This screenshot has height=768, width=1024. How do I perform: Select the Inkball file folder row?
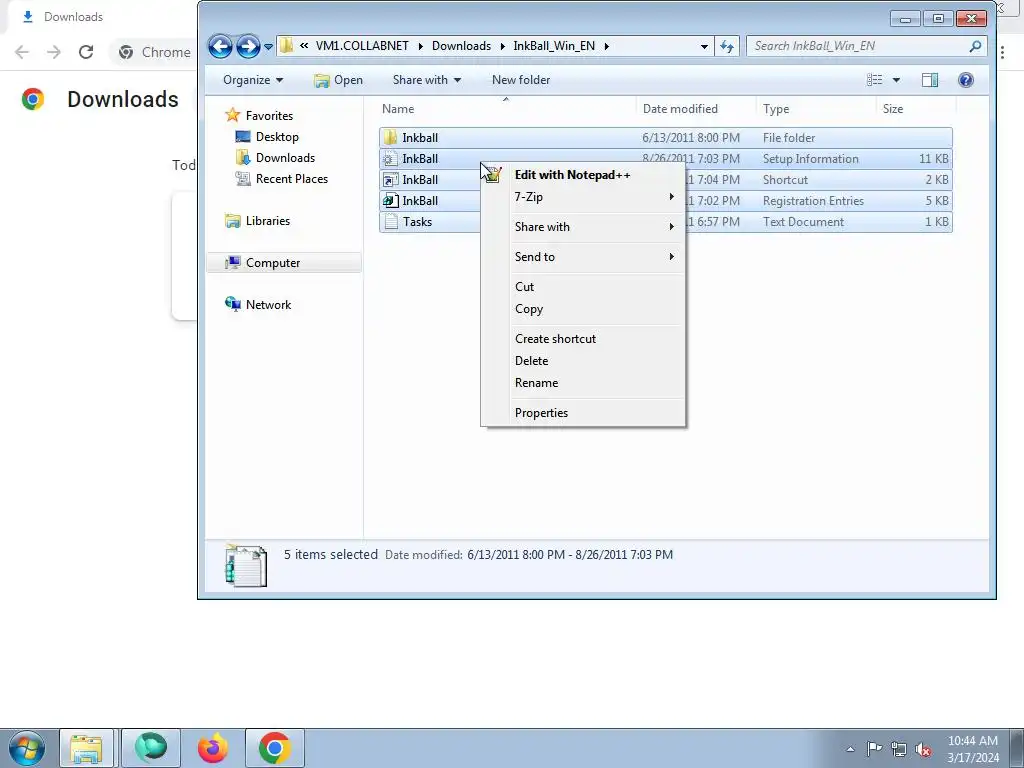[x=665, y=138]
